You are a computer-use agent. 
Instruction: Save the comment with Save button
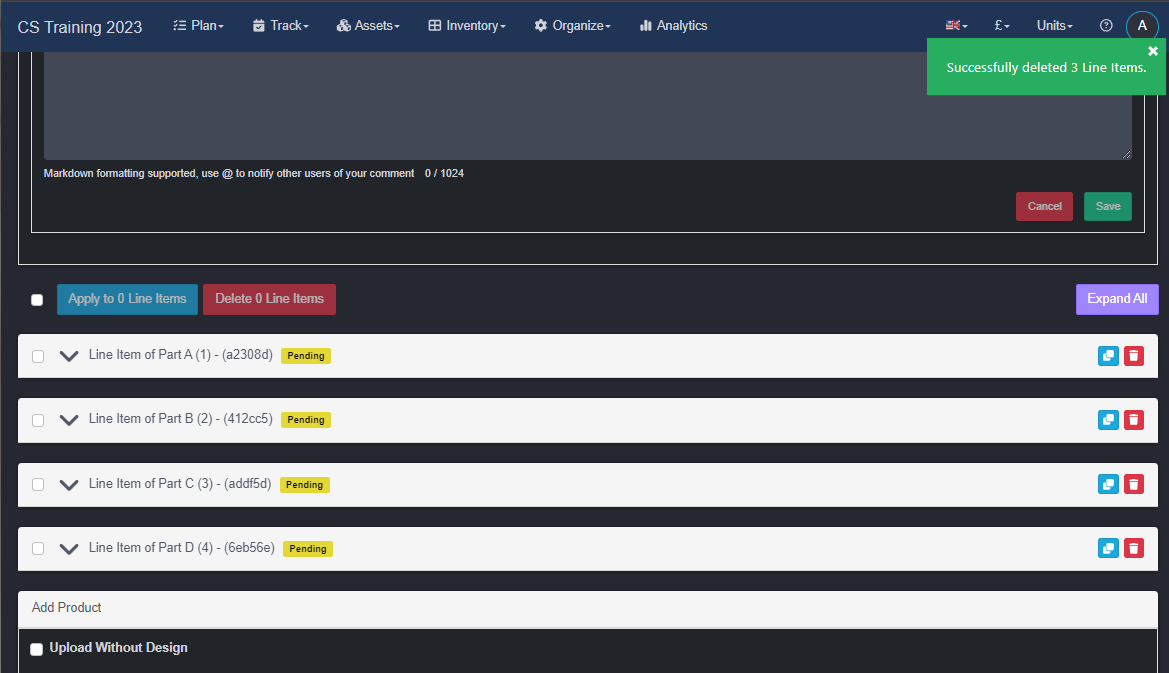(1107, 206)
